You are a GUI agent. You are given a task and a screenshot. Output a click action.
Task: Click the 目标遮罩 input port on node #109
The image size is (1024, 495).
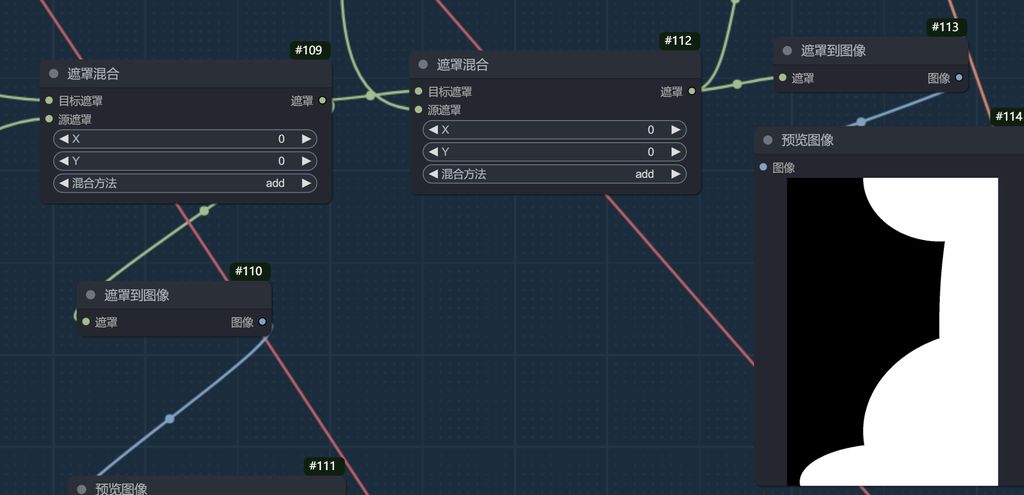[x=49, y=101]
